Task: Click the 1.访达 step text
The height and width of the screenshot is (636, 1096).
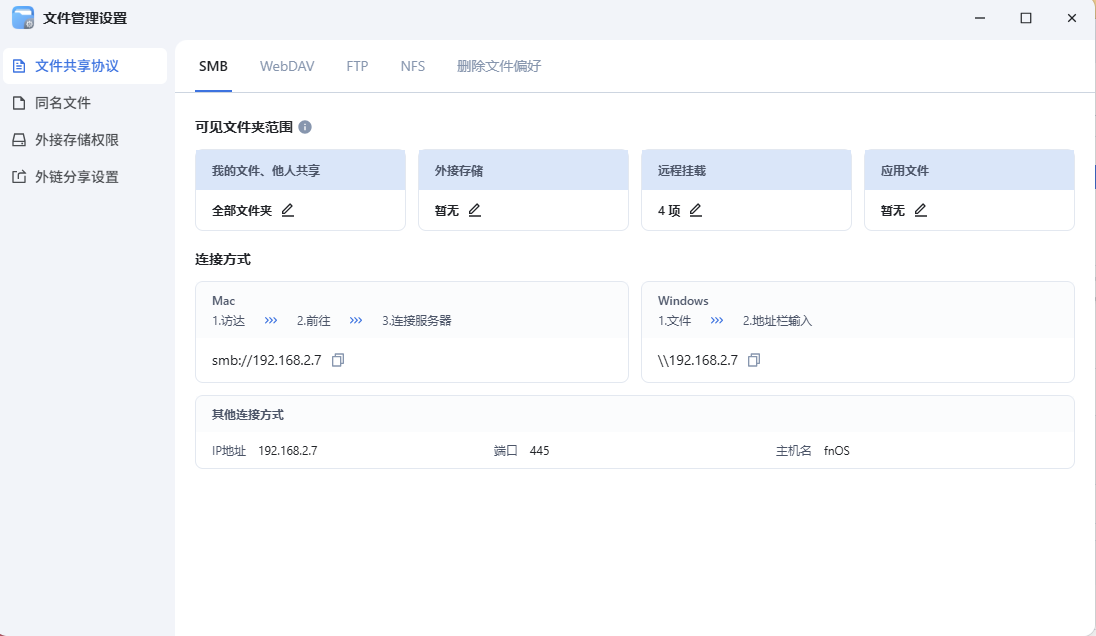Action: (229, 321)
